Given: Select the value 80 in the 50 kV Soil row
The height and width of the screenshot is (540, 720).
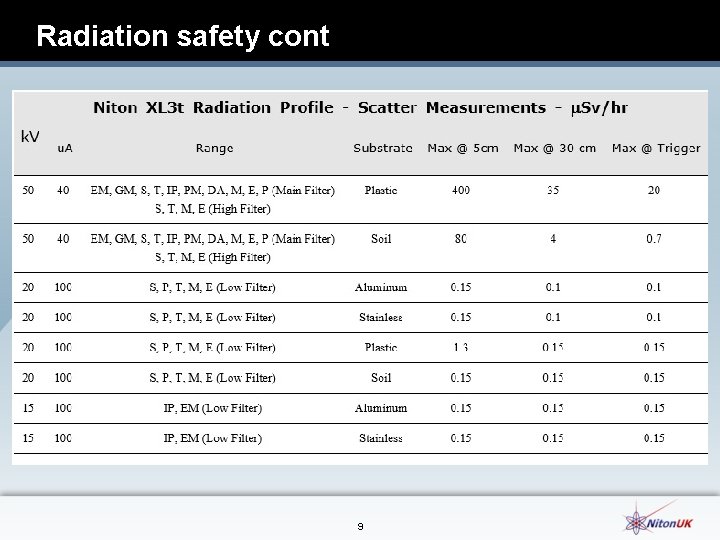Looking at the screenshot, I should click(461, 239).
